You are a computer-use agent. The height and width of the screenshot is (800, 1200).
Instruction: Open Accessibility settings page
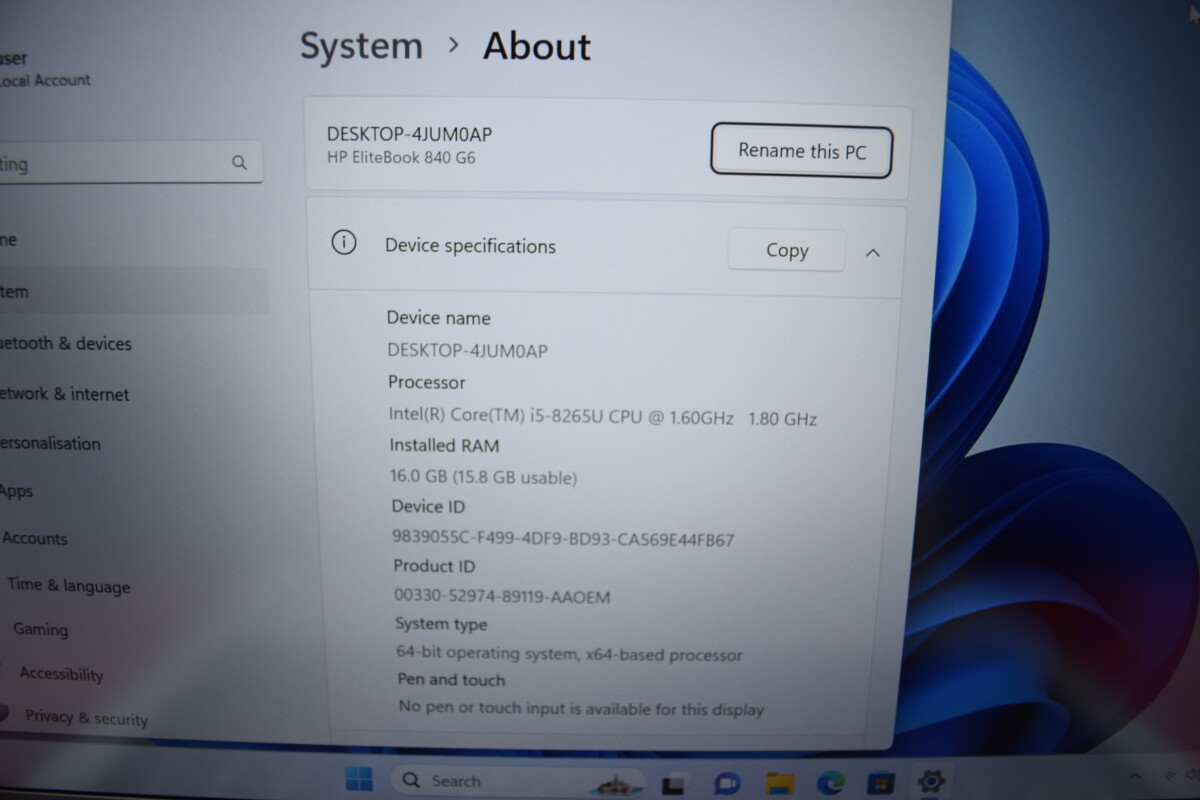(x=61, y=674)
